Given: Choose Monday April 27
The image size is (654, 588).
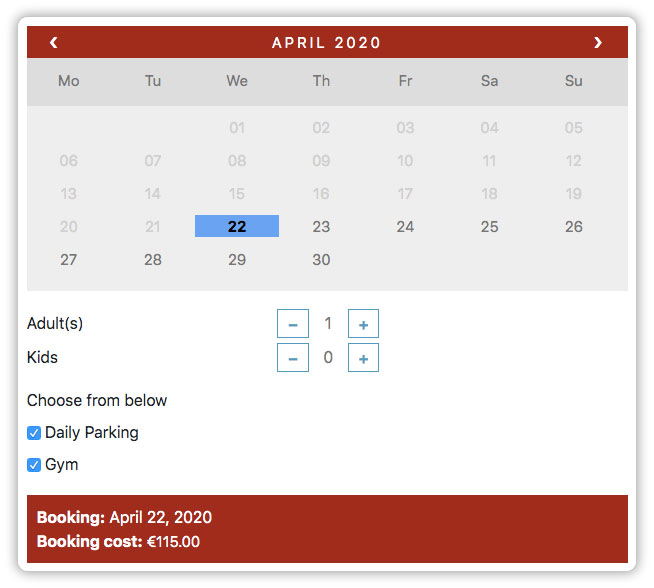Looking at the screenshot, I should (x=68, y=259).
